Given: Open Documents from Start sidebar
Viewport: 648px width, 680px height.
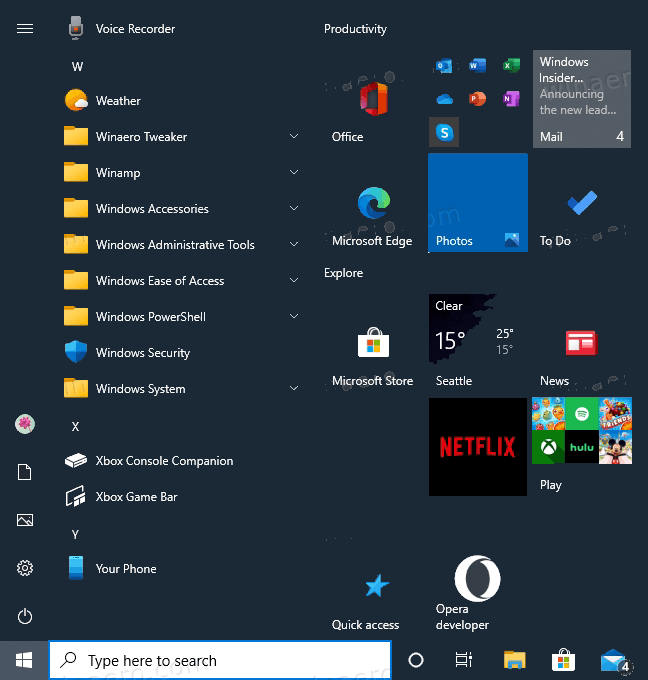Looking at the screenshot, I should [25, 472].
